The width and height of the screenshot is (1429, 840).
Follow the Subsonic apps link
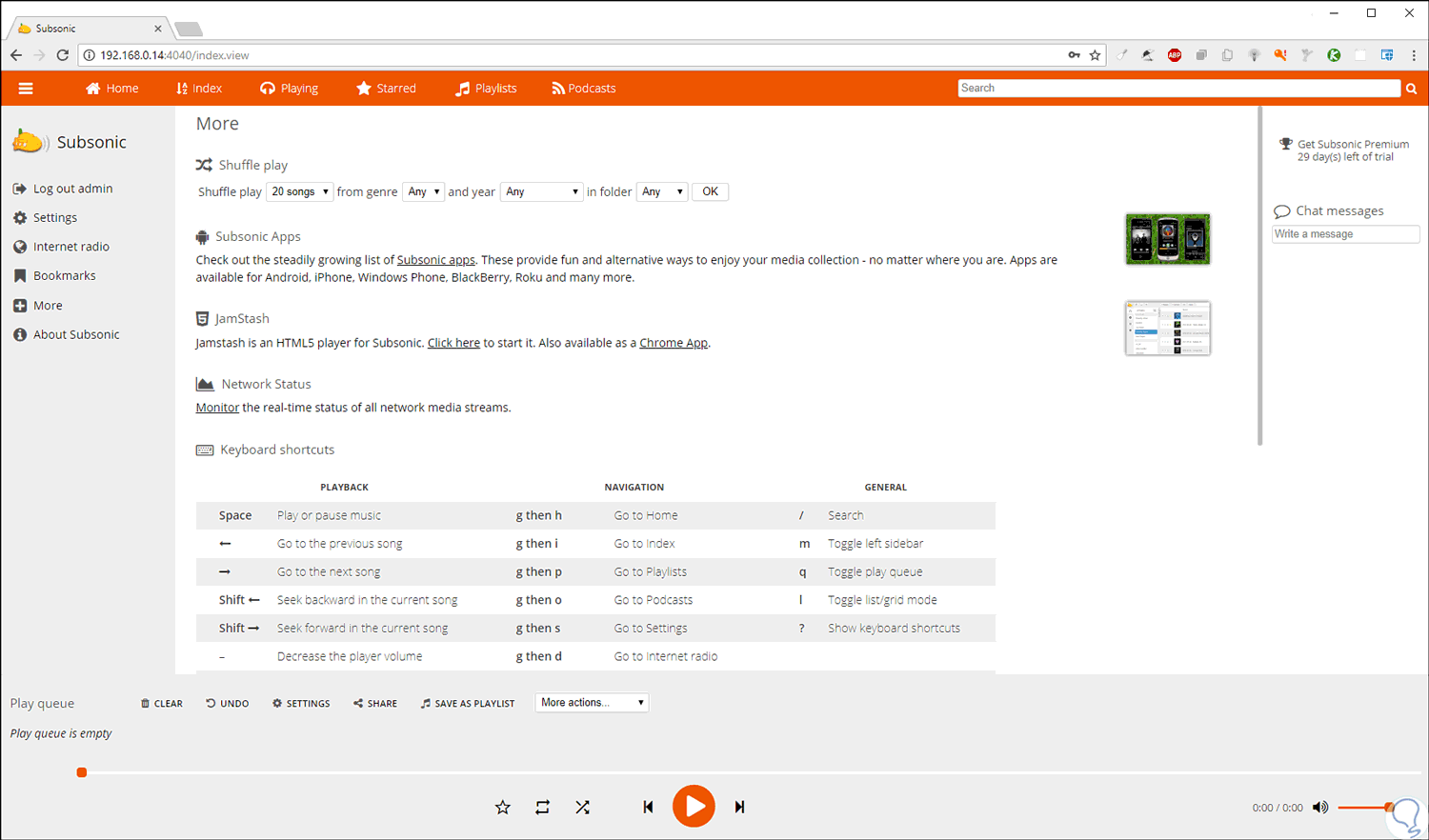coord(436,260)
